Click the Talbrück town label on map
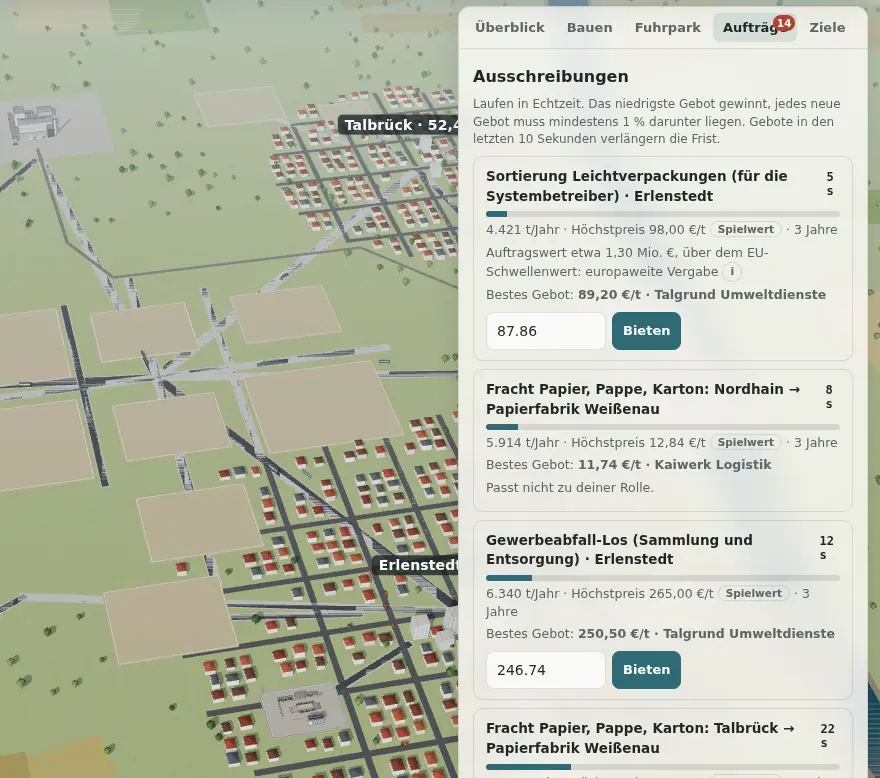 [398, 125]
